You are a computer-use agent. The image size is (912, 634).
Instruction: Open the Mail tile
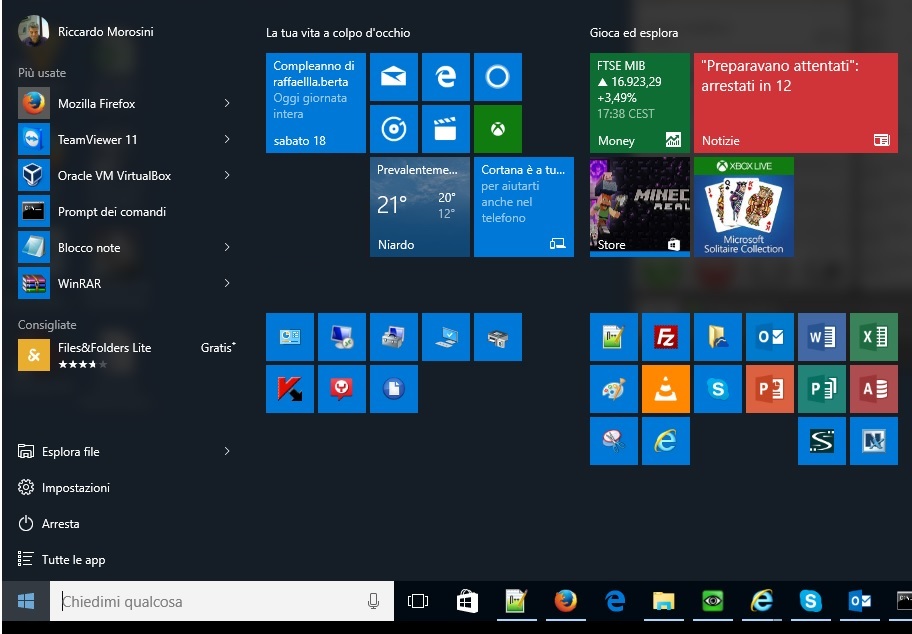coord(394,77)
